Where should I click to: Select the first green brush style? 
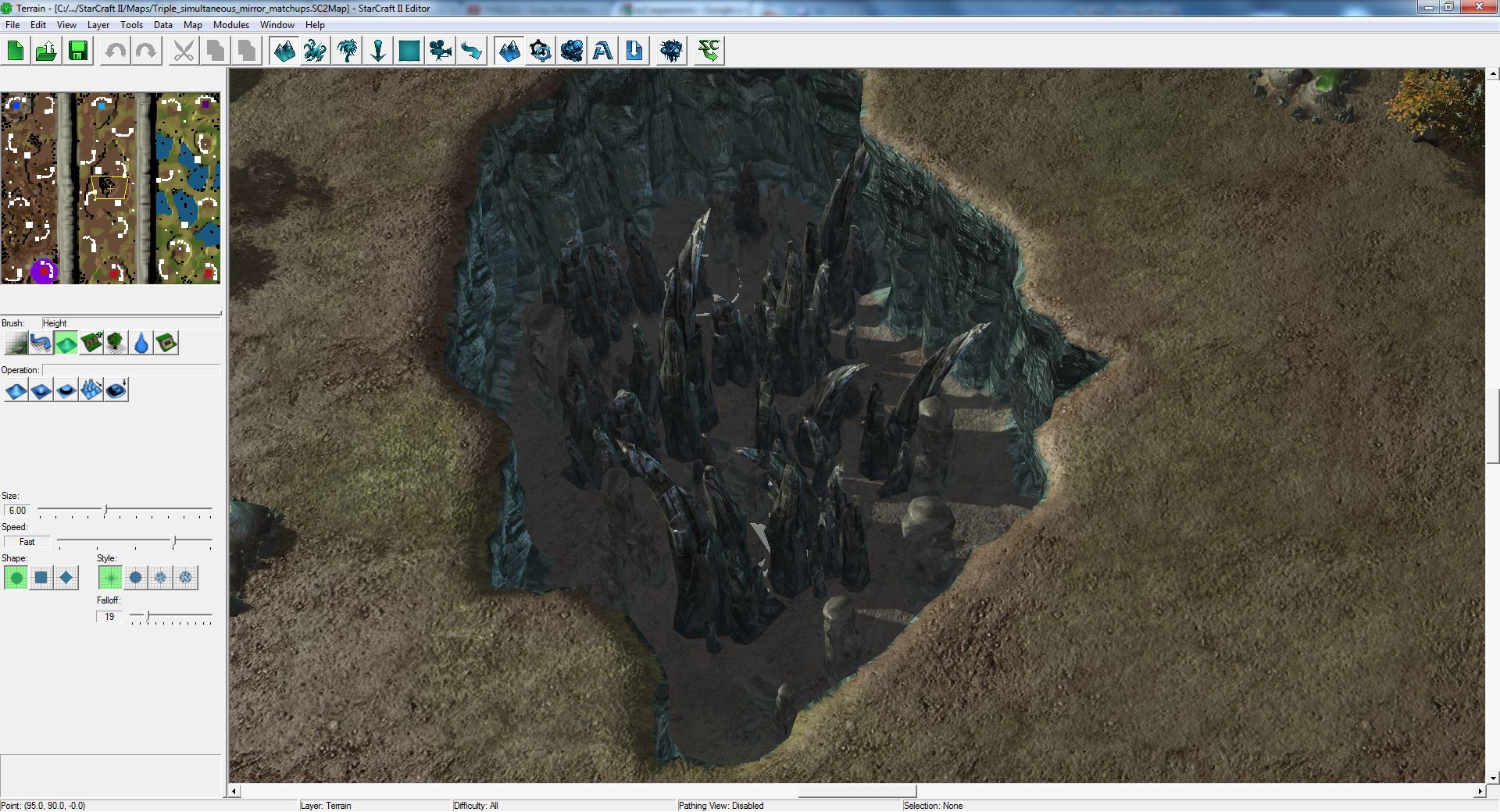(110, 578)
